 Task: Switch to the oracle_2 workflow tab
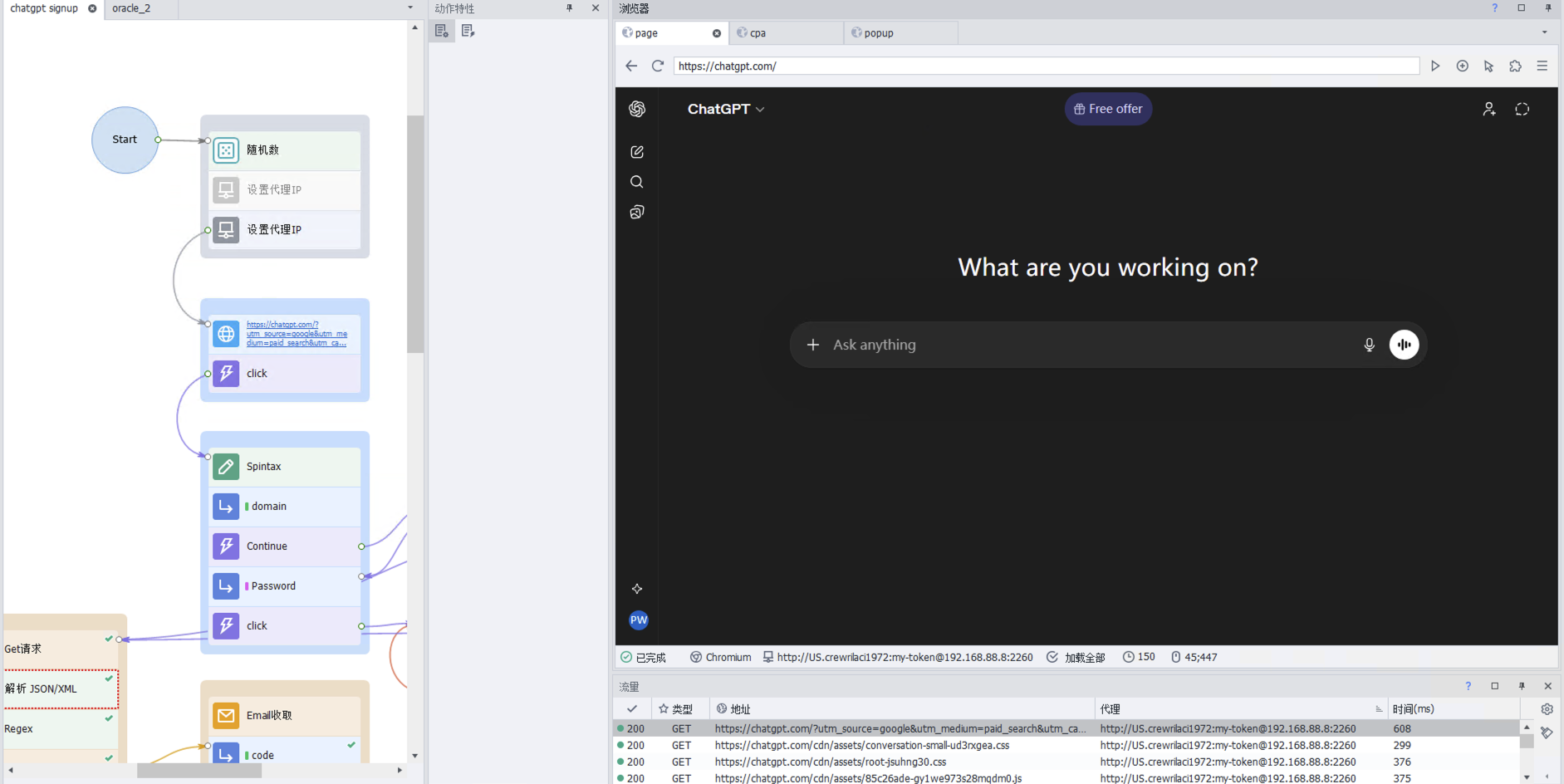coord(131,8)
